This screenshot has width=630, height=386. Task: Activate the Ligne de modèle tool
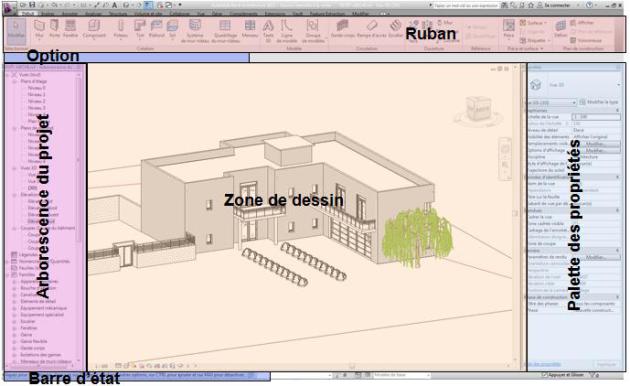click(x=287, y=31)
